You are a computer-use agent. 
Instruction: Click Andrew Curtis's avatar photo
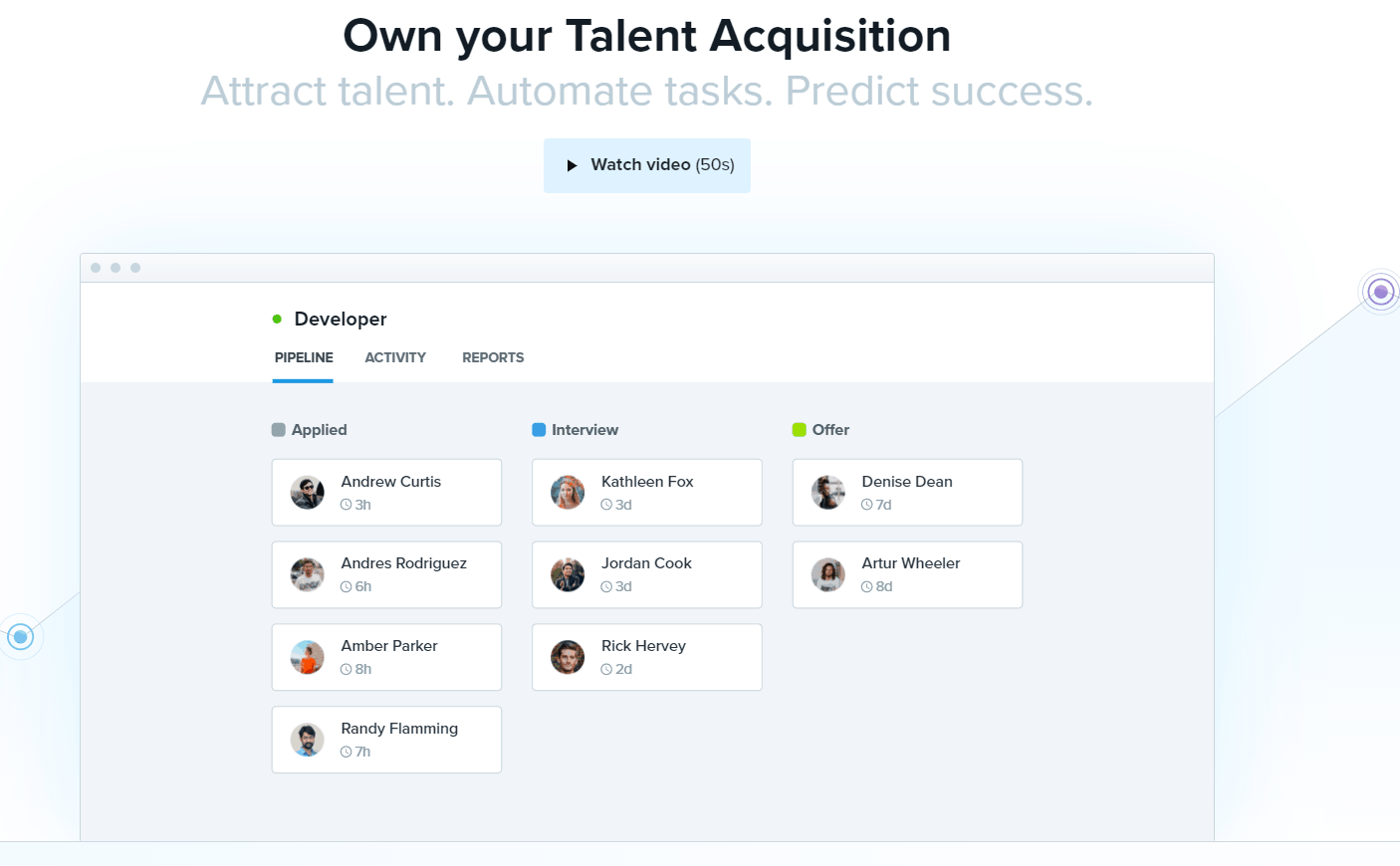pyautogui.click(x=307, y=492)
